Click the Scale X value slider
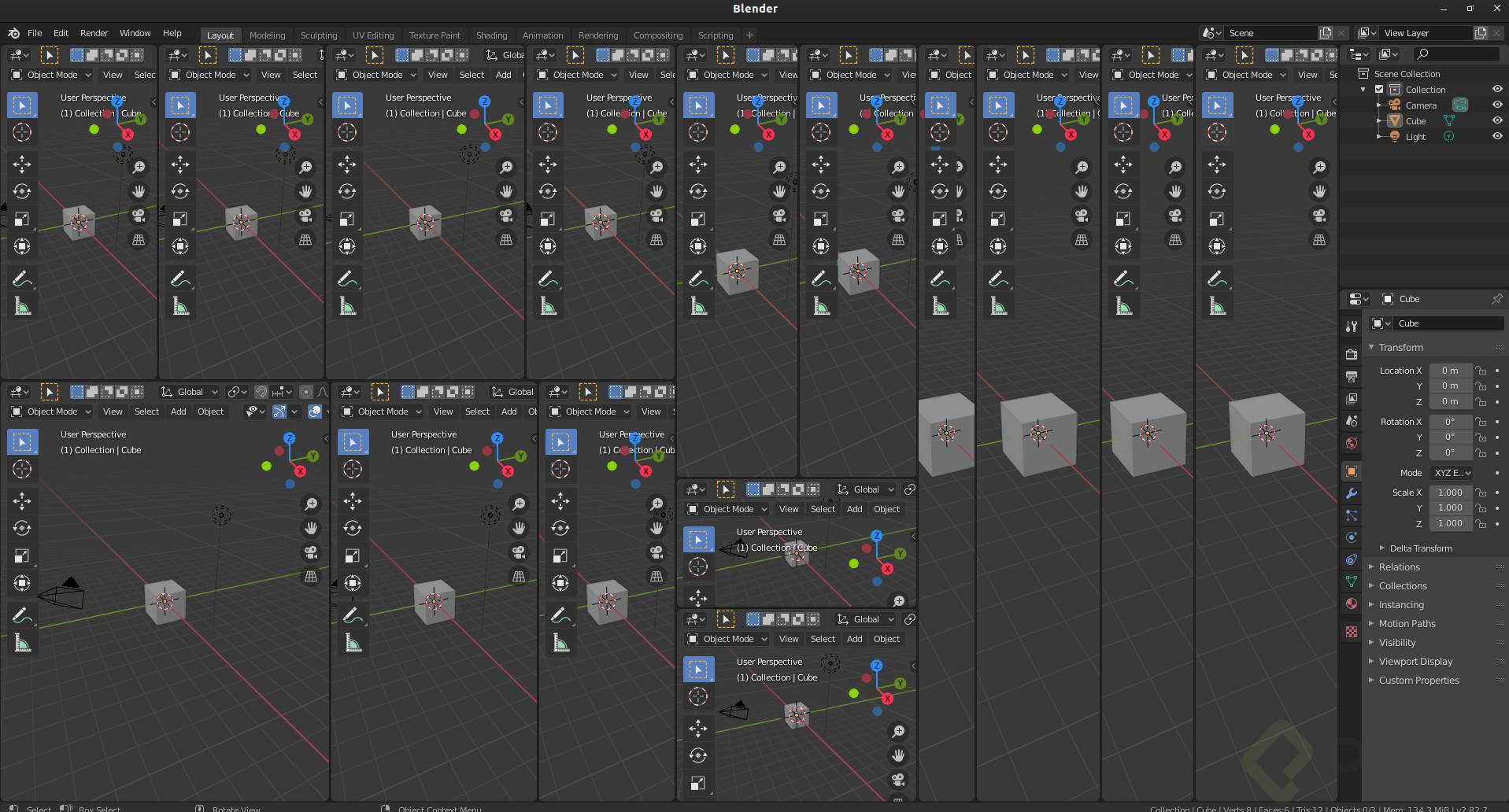 [1451, 492]
